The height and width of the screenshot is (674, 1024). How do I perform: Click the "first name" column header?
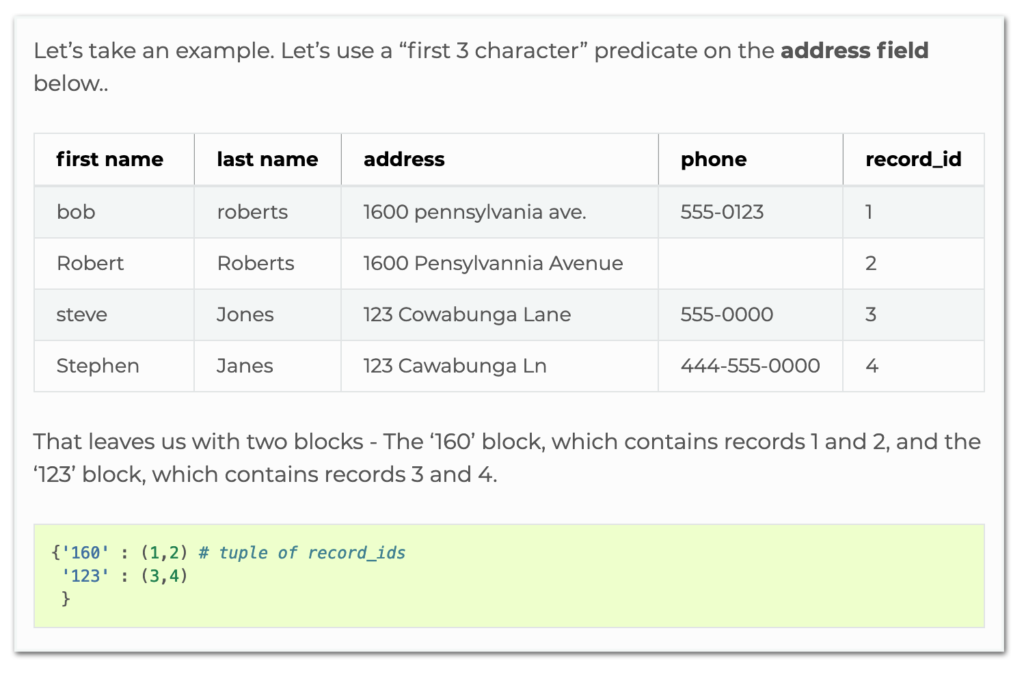coord(110,159)
